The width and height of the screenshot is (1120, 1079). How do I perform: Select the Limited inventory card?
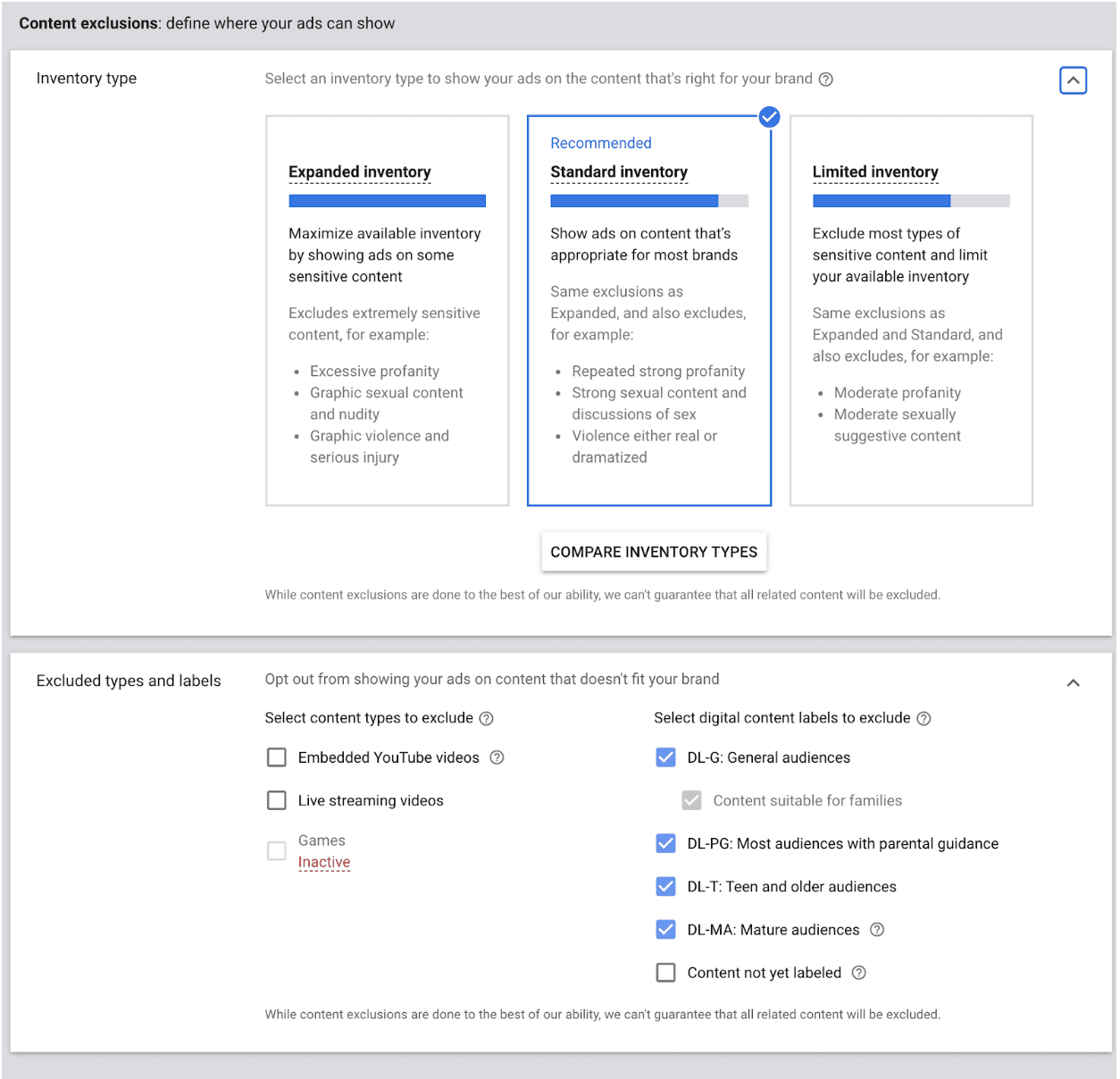pos(911,311)
